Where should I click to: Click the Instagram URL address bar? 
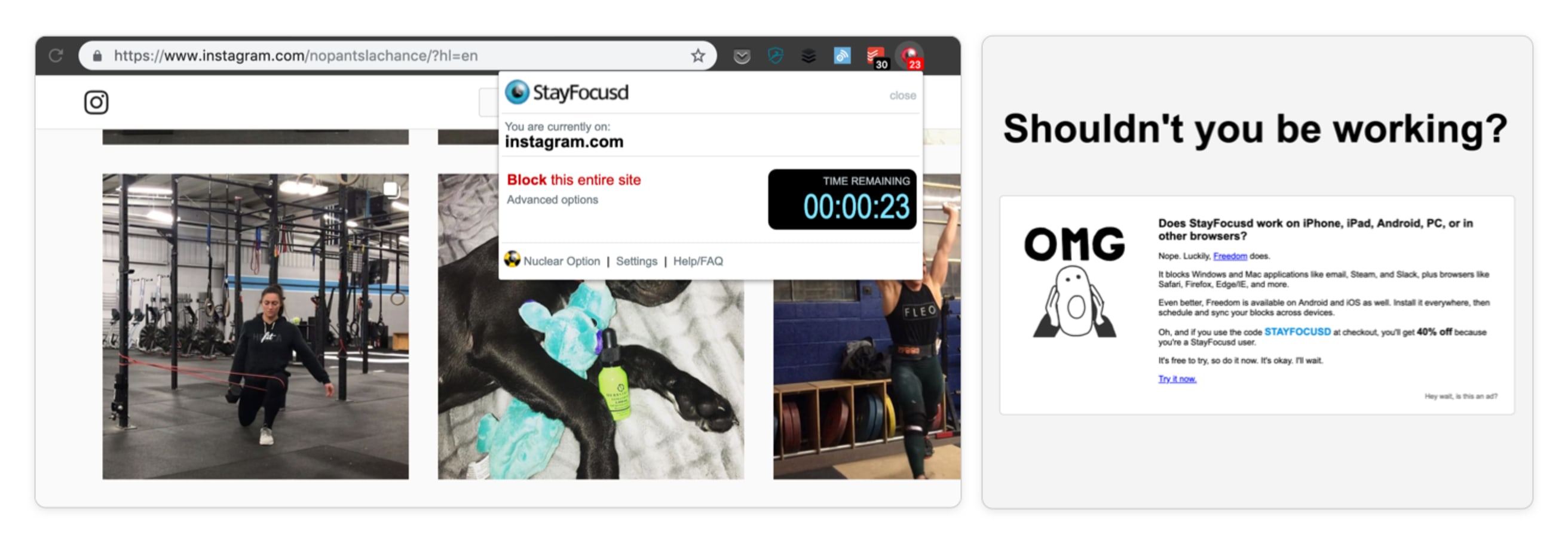click(397, 56)
